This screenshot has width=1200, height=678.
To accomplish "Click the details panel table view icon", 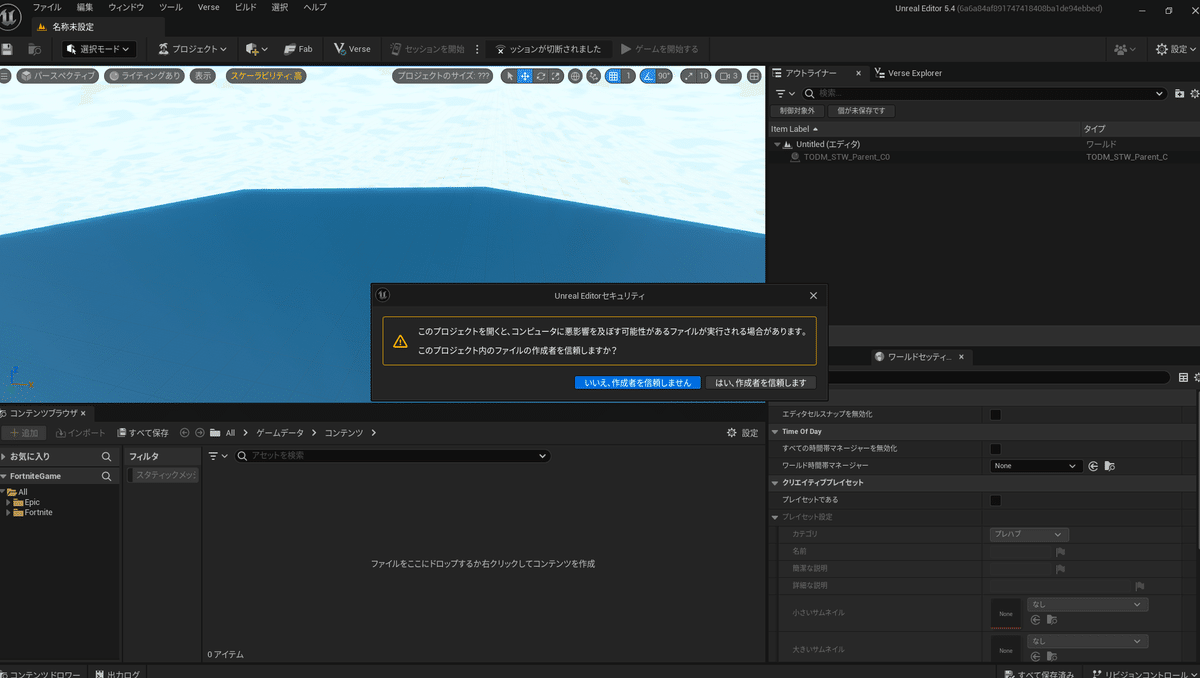I will [x=1183, y=378].
